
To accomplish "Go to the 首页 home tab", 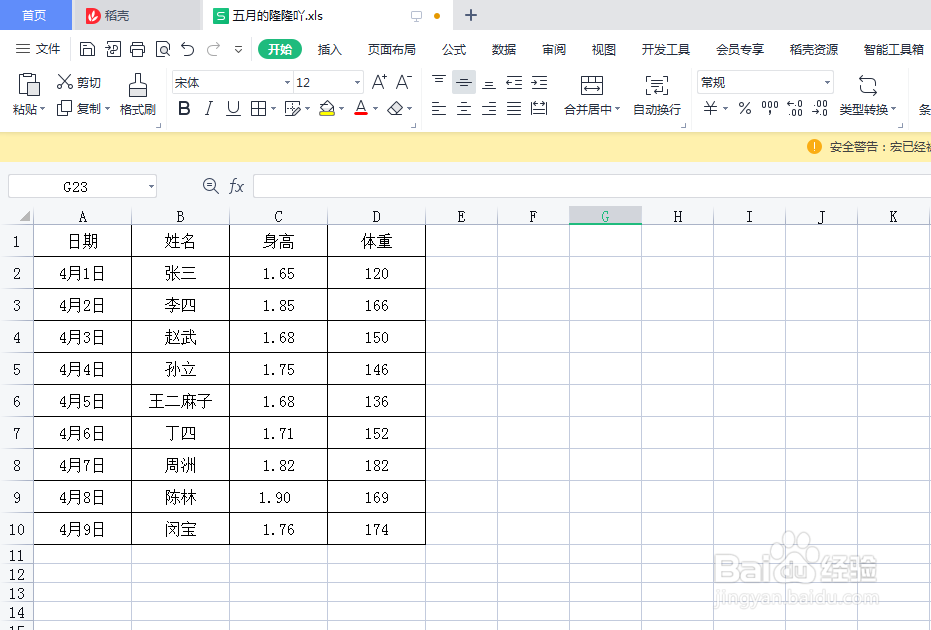I will pyautogui.click(x=34, y=15).
